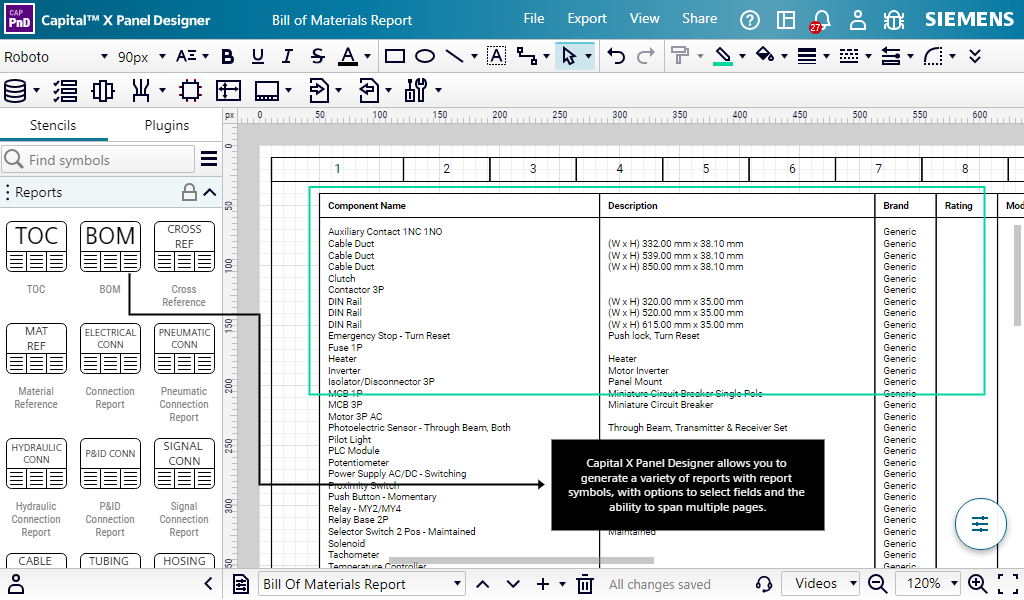Toggle strikethrough text formatting

click(318, 57)
